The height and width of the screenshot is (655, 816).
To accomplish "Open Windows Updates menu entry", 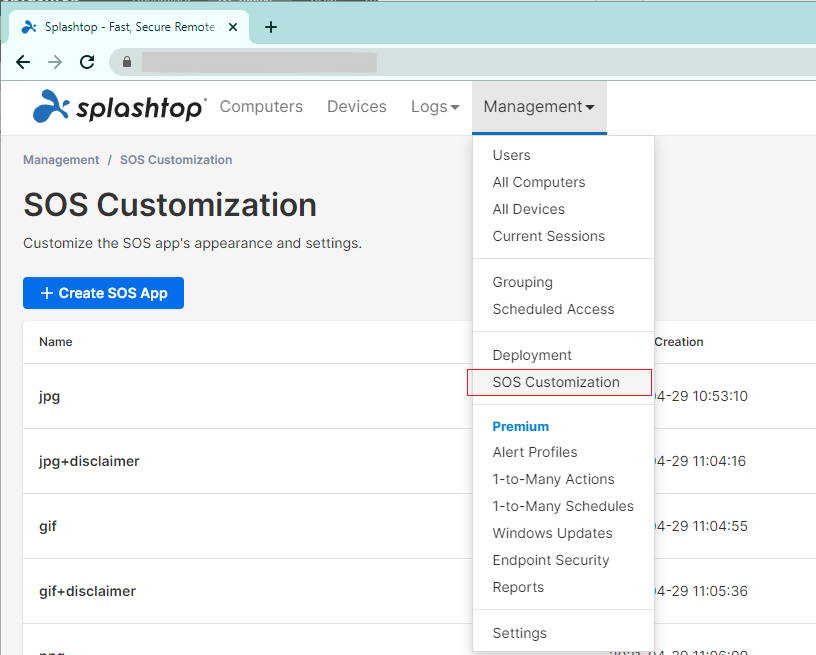I will [552, 533].
